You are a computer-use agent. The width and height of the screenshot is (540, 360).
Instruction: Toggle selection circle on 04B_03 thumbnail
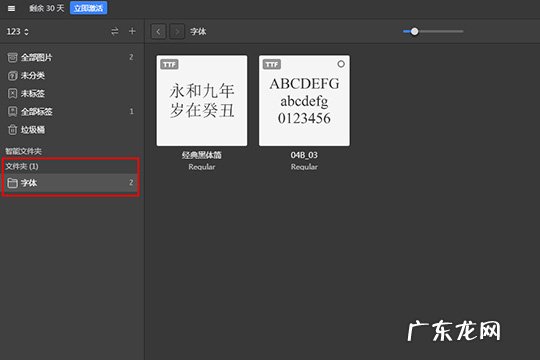[341, 64]
